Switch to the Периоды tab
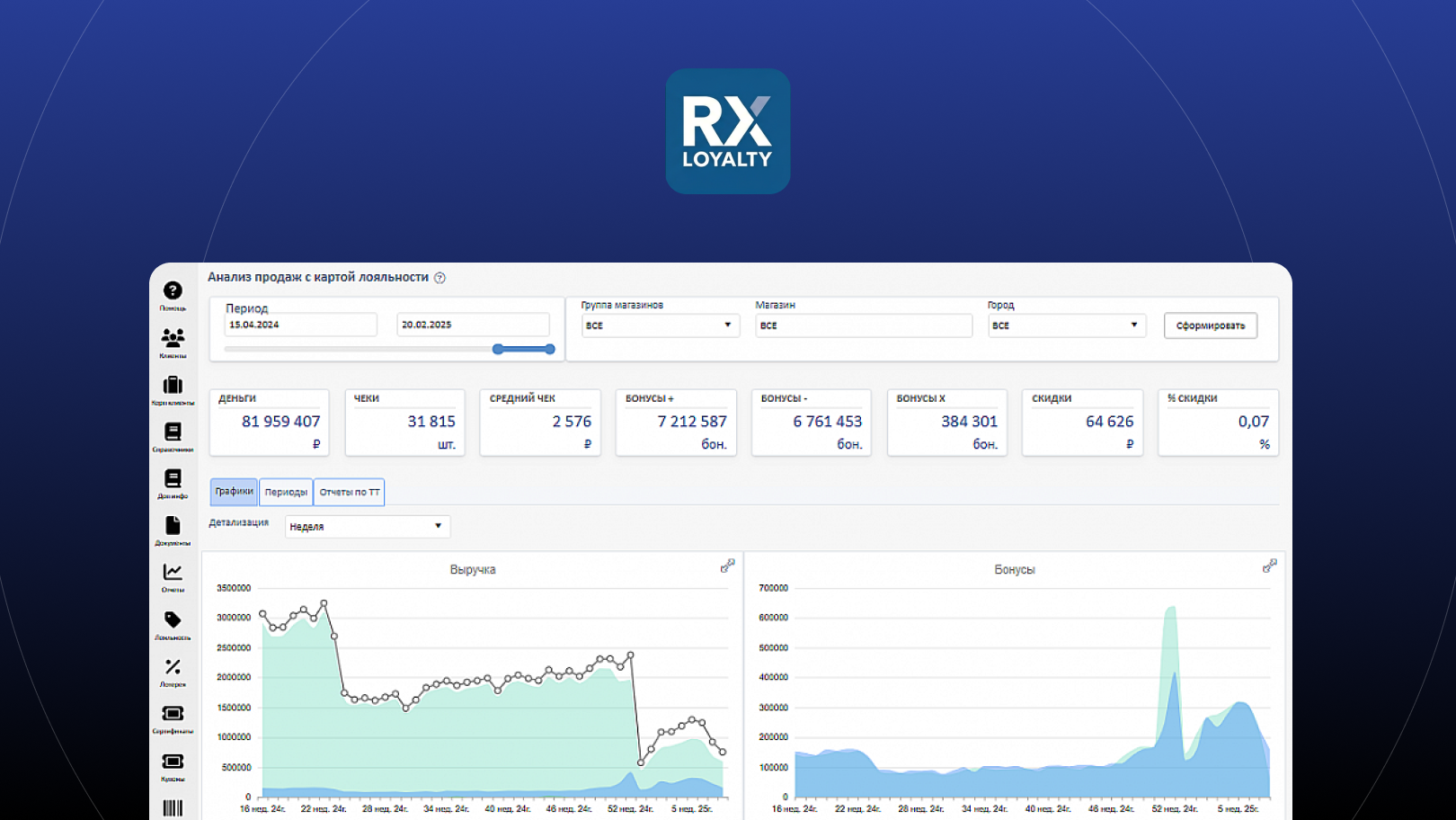The width and height of the screenshot is (1456, 820). (286, 492)
